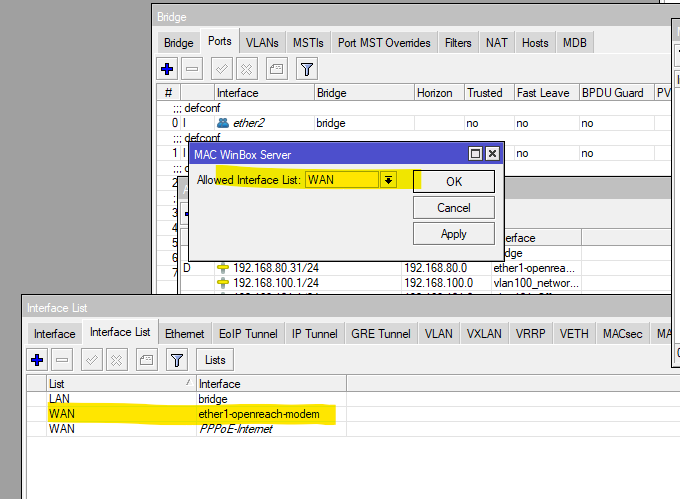Open comment tool in Bridge toolbar
The width and height of the screenshot is (680, 499).
click(x=277, y=69)
